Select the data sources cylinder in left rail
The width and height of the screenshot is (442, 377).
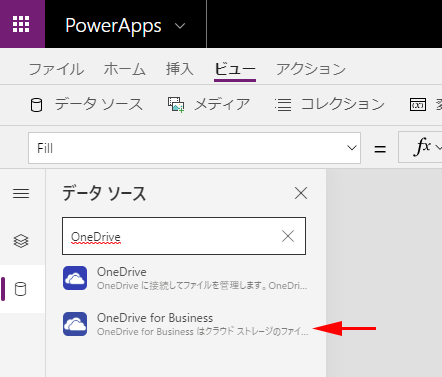tap(21, 289)
